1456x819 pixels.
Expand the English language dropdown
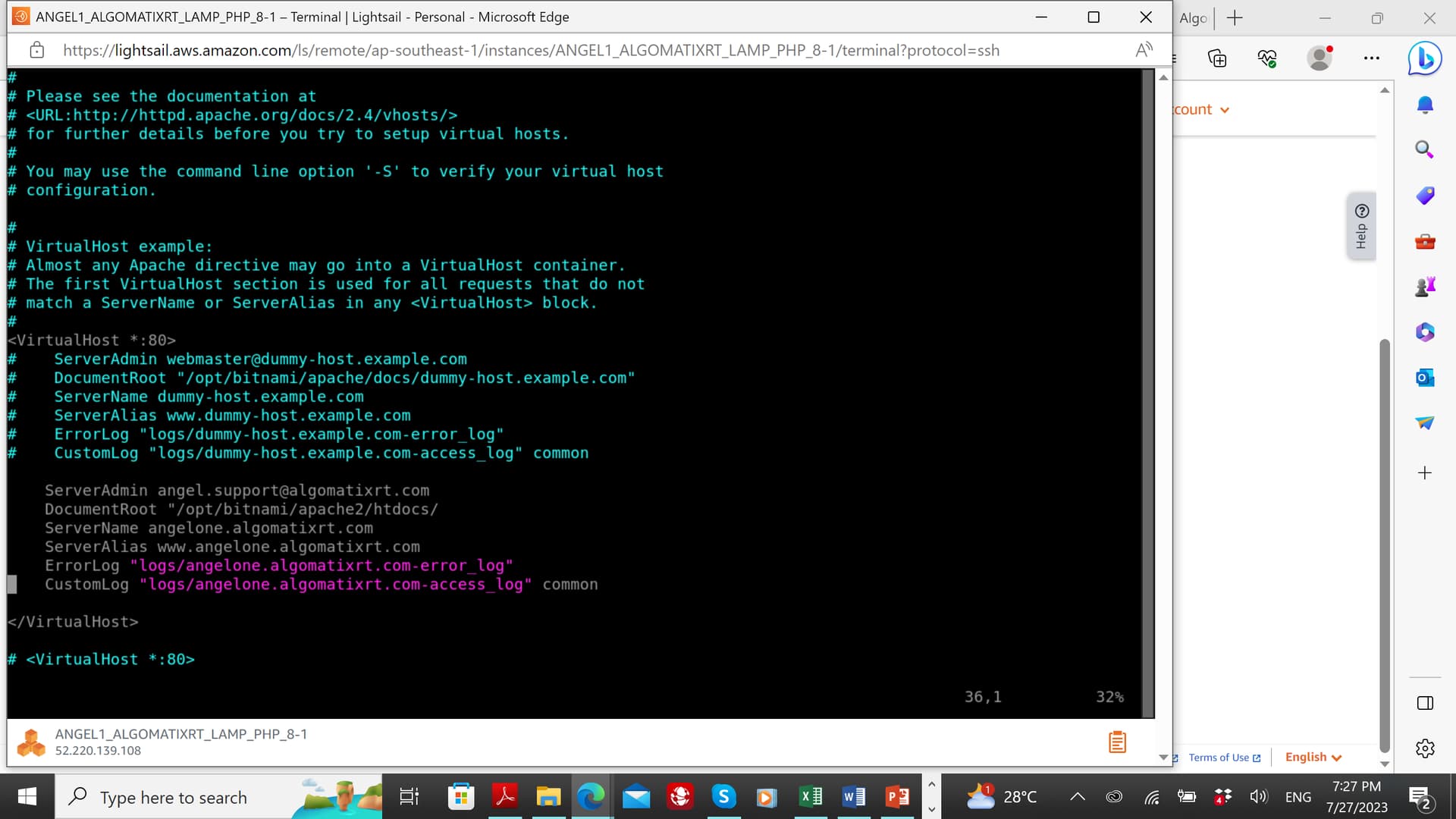point(1313,757)
